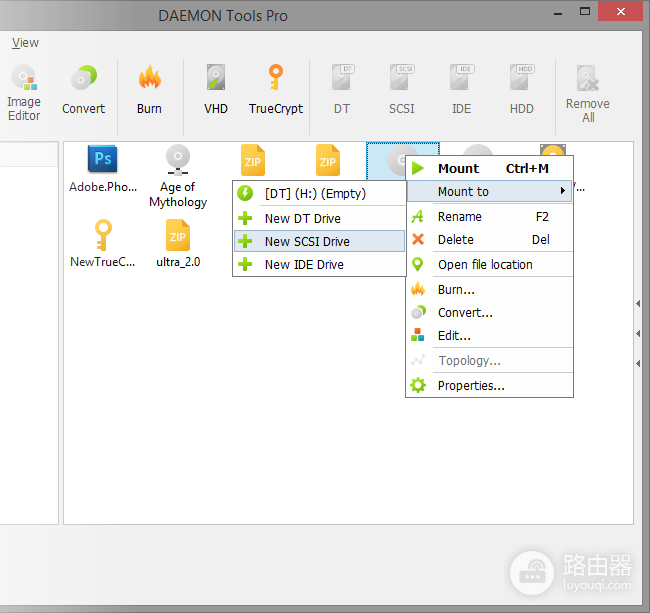Create a VHD image from toolbar

(x=216, y=89)
